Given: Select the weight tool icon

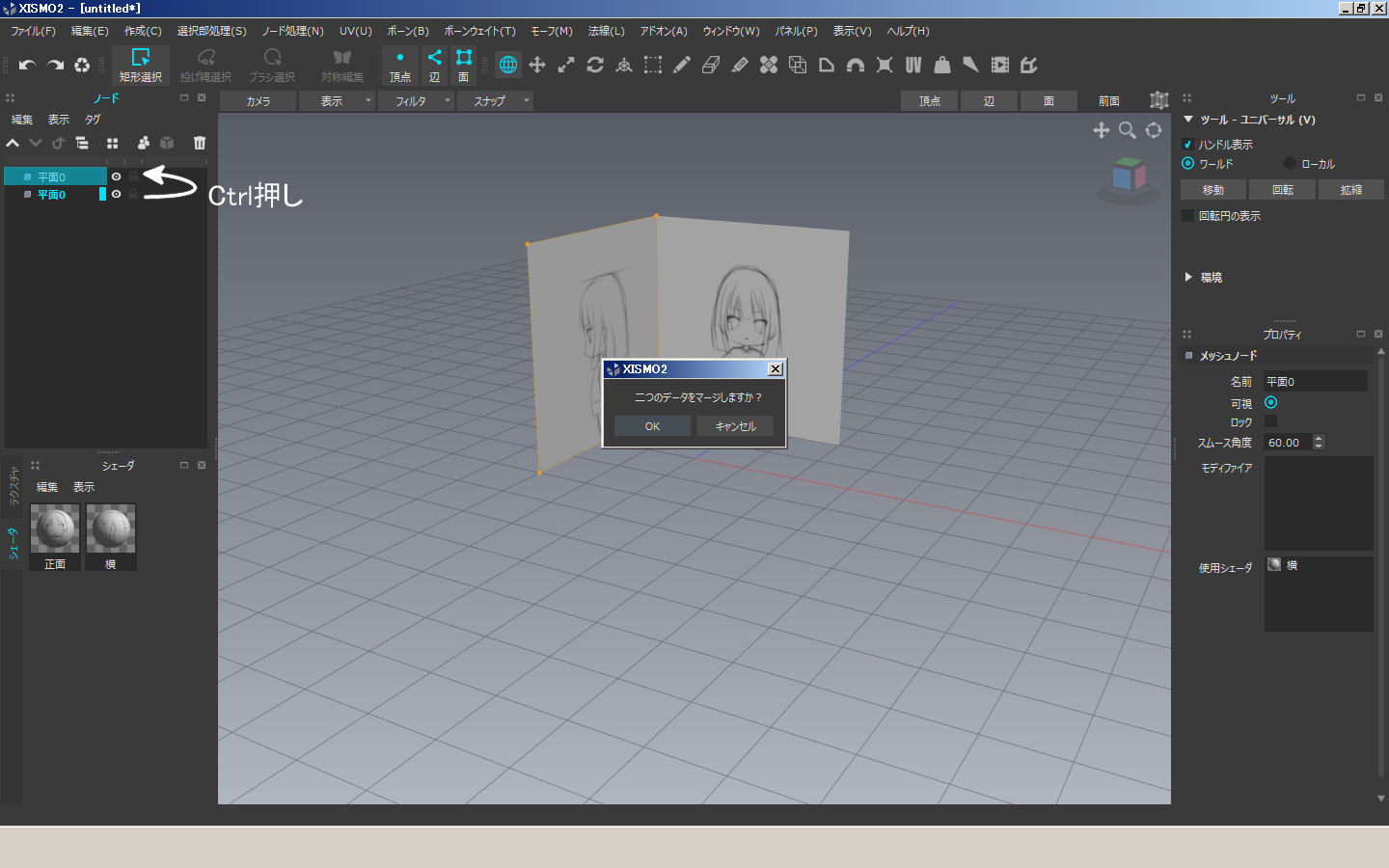Looking at the screenshot, I should click(x=942, y=65).
